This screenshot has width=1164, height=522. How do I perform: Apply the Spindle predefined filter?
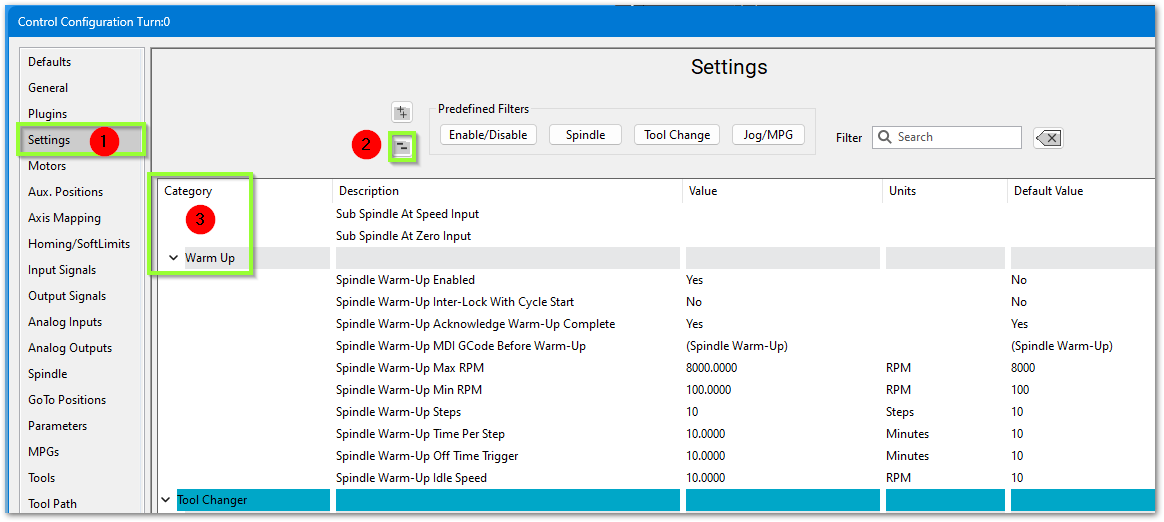coord(585,135)
